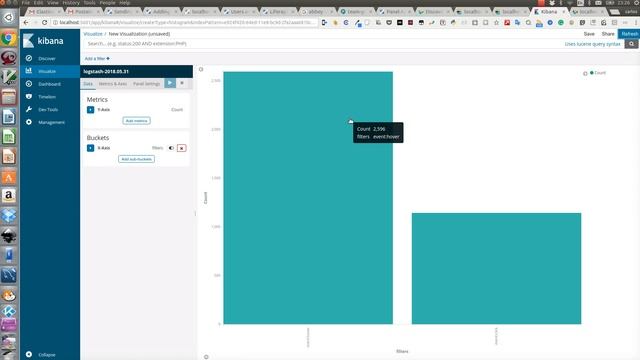Click the Add sub-buckets button
Screen dimensions: 640x360
136,159
